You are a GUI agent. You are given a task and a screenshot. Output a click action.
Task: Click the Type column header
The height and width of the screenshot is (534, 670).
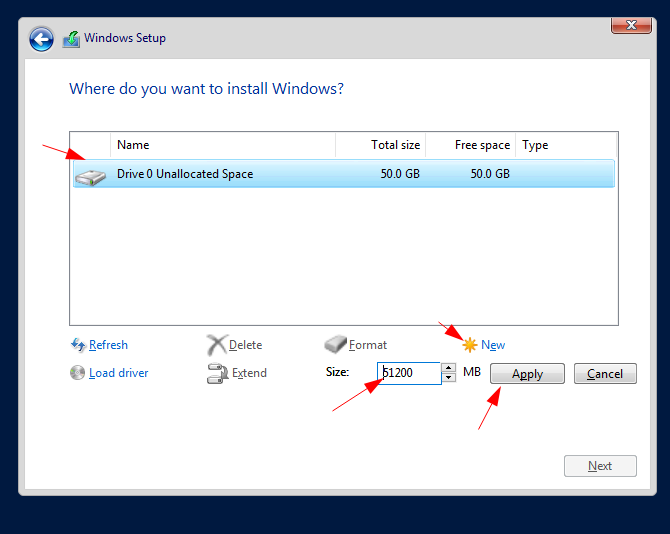click(x=566, y=145)
